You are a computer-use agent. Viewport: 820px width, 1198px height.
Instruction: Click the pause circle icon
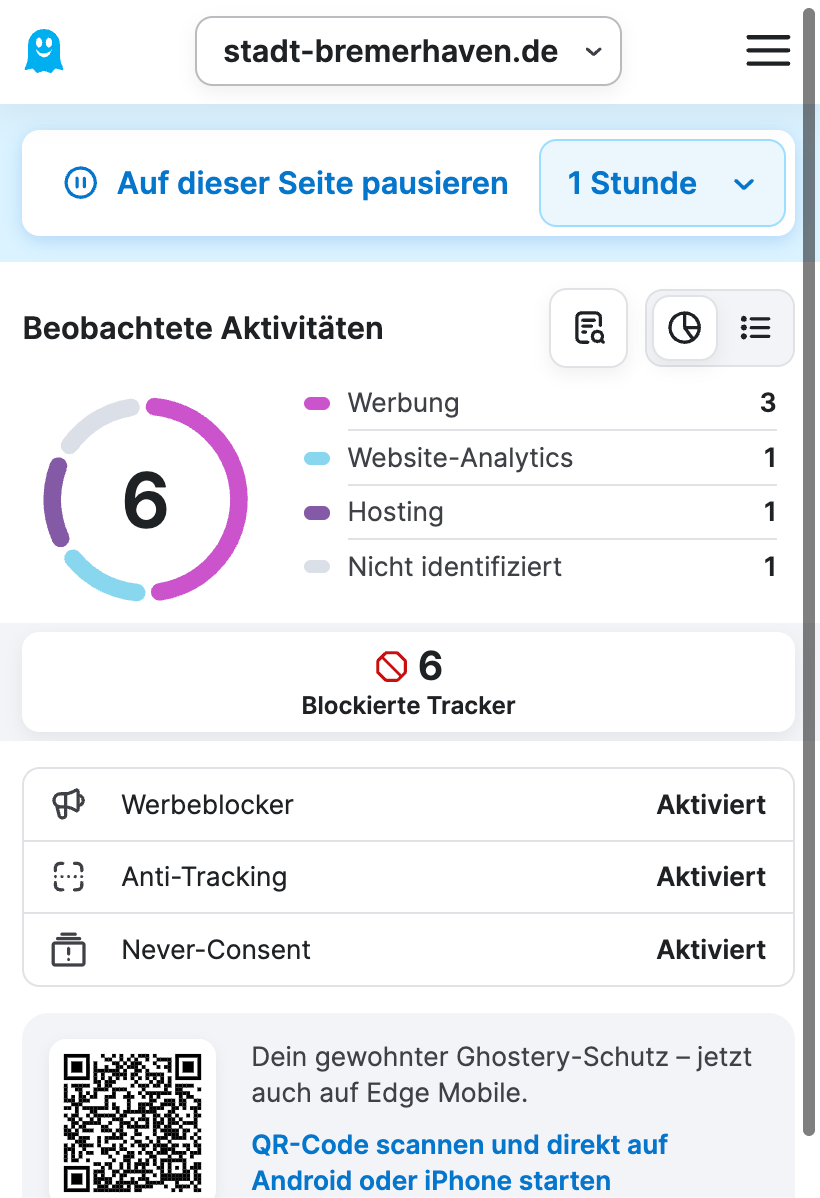point(80,183)
